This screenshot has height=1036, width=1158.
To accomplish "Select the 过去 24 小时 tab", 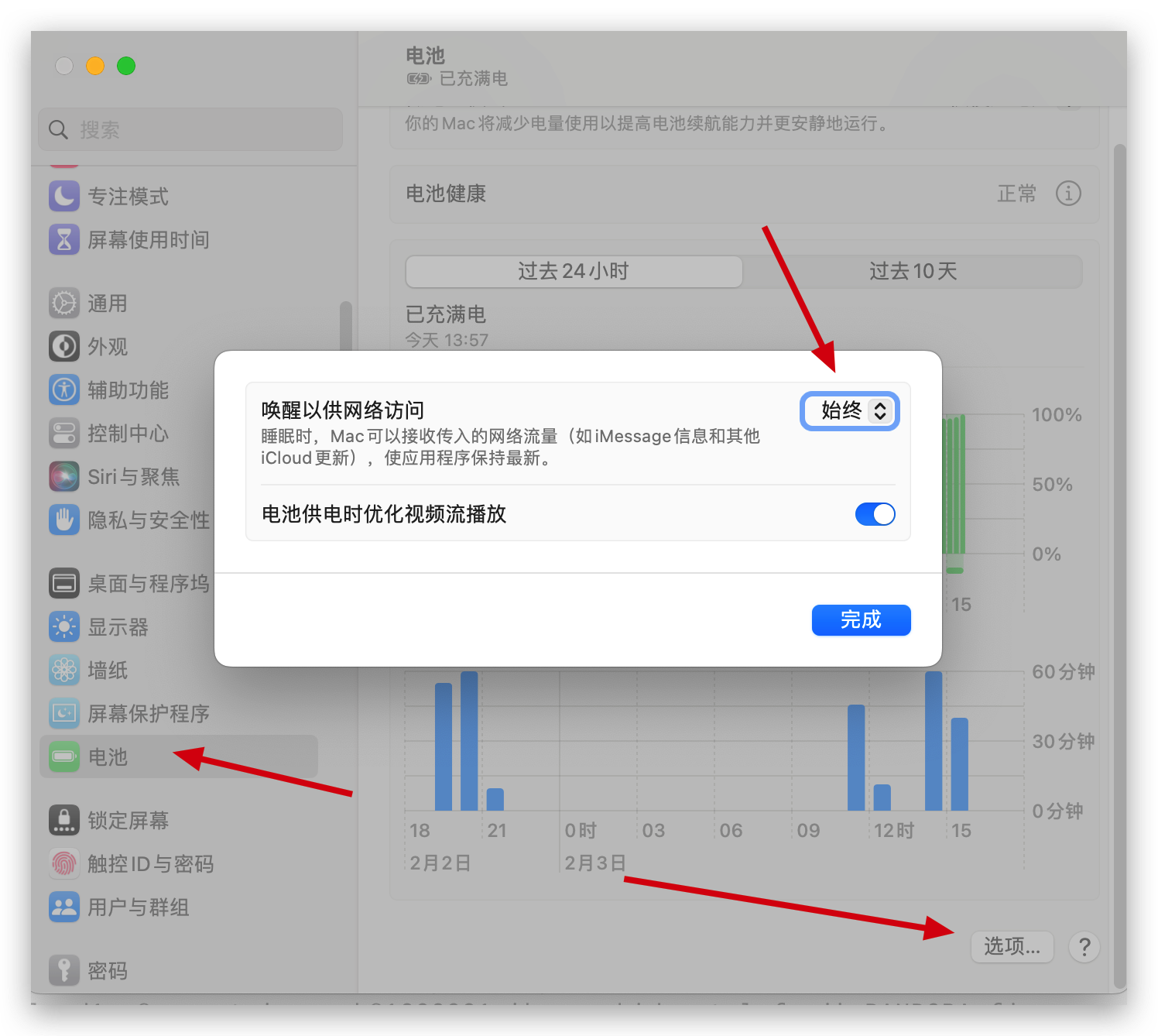I will 574,271.
